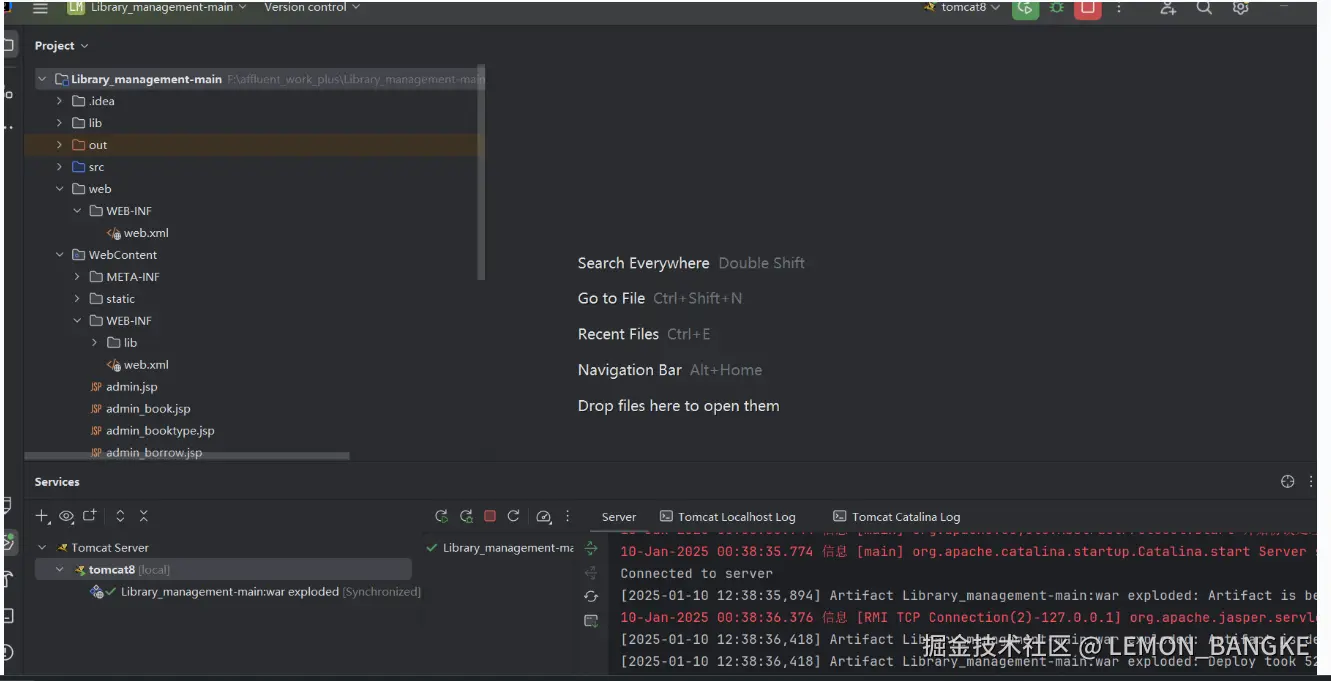
Task: Expand the out folder
Action: coord(59,145)
